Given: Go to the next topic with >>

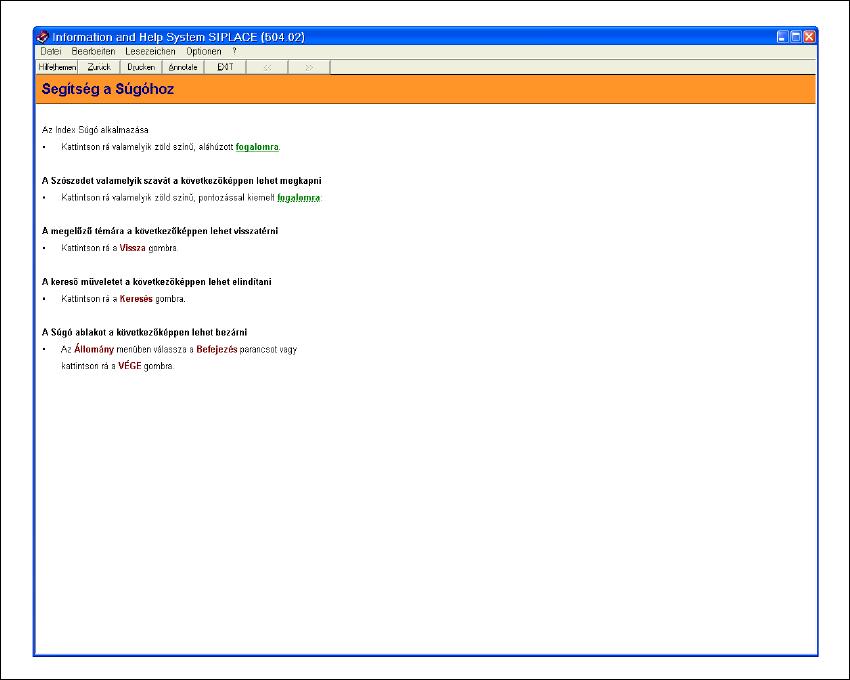Looking at the screenshot, I should 309,67.
